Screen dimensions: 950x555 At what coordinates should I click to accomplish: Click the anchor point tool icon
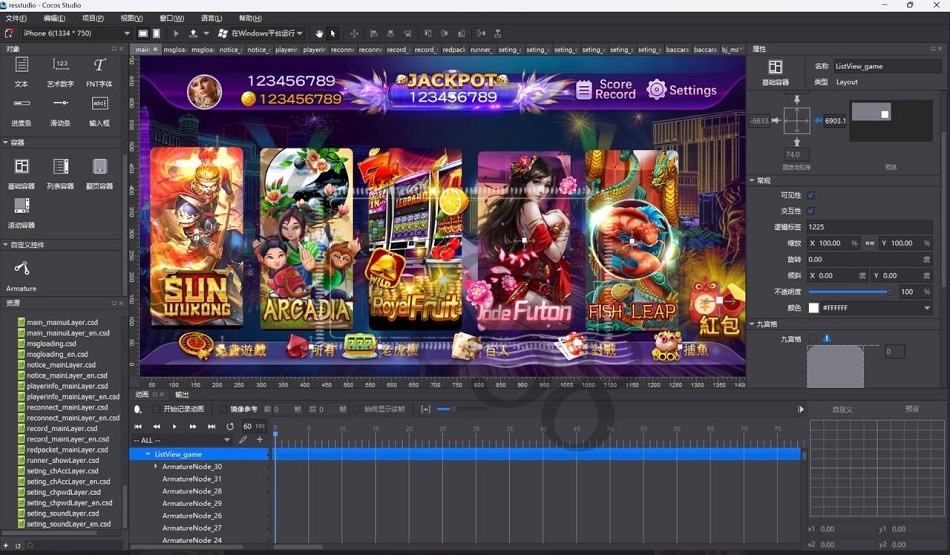[354, 33]
